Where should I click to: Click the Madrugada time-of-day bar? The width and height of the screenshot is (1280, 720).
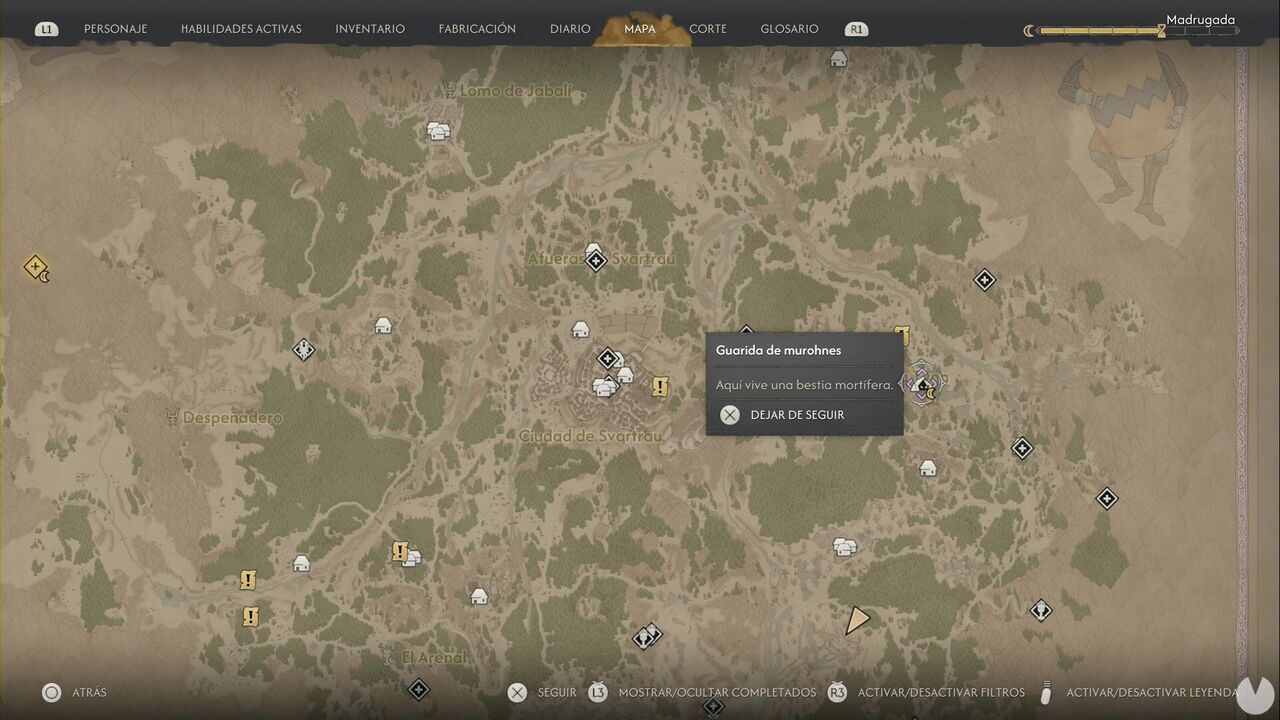coord(1131,31)
